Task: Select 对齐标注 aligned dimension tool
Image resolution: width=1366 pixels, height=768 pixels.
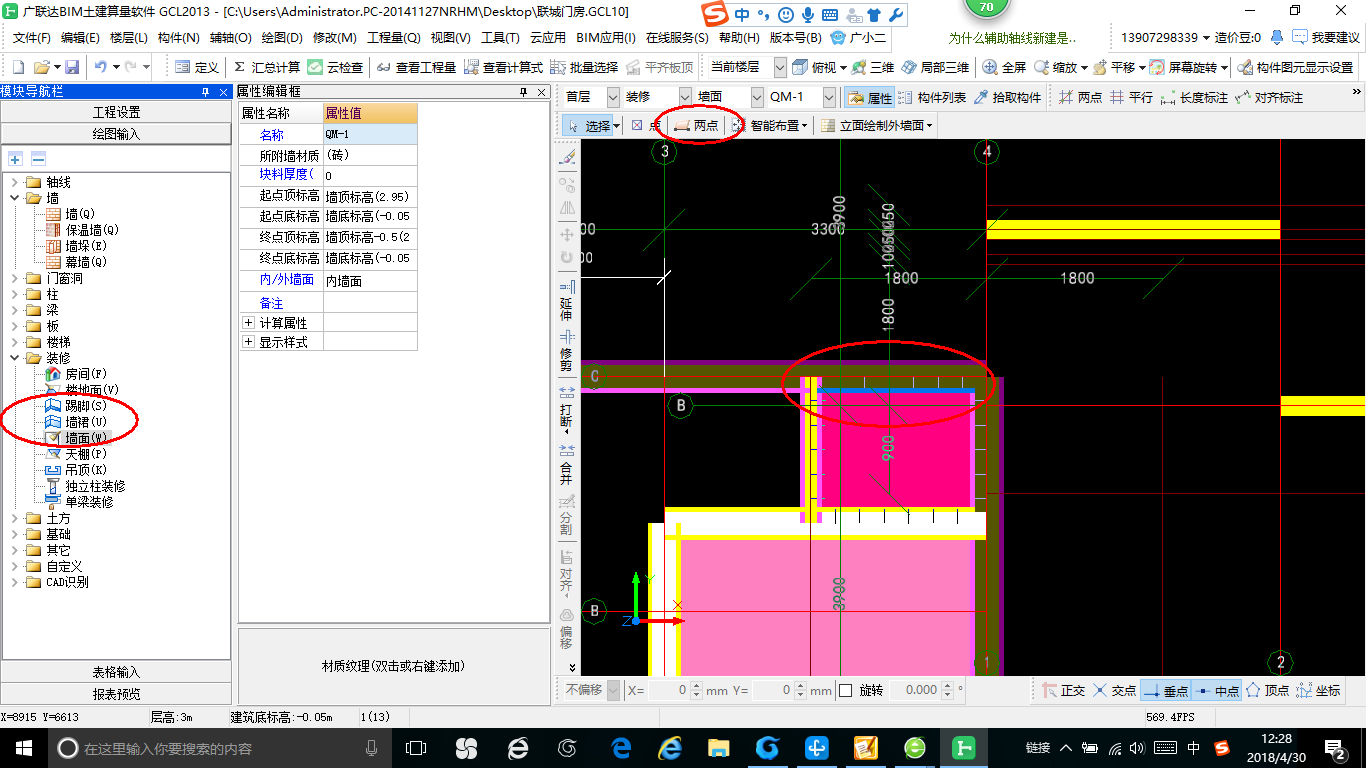Action: pos(1269,98)
